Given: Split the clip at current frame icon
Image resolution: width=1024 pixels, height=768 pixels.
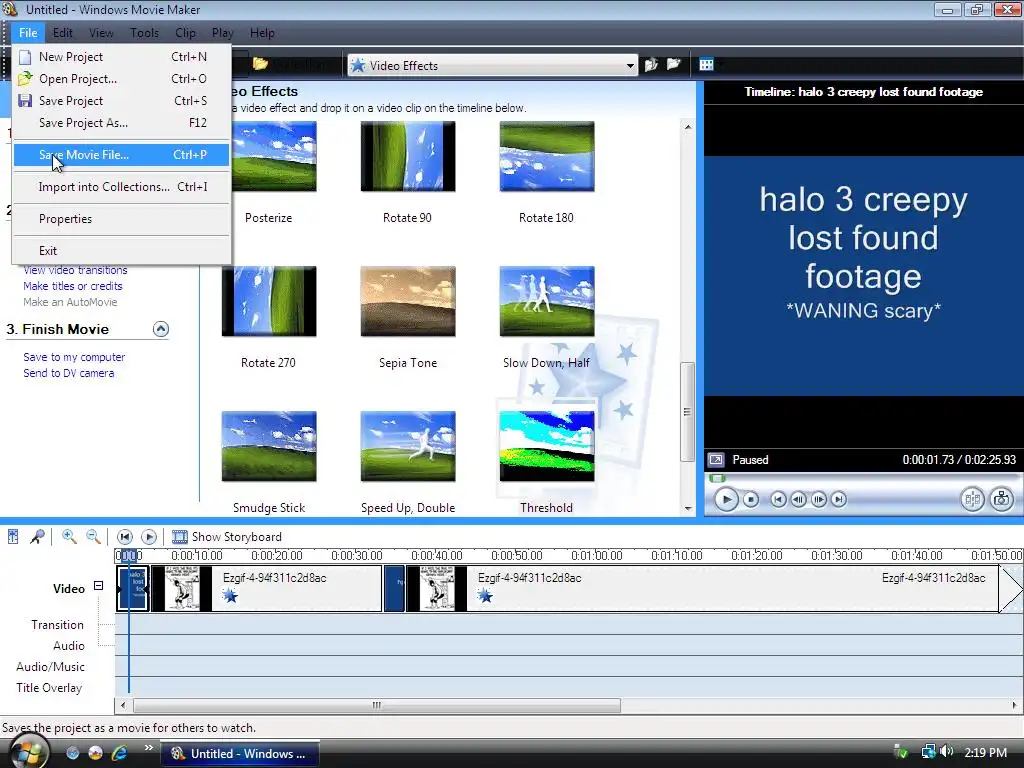Looking at the screenshot, I should [972, 500].
